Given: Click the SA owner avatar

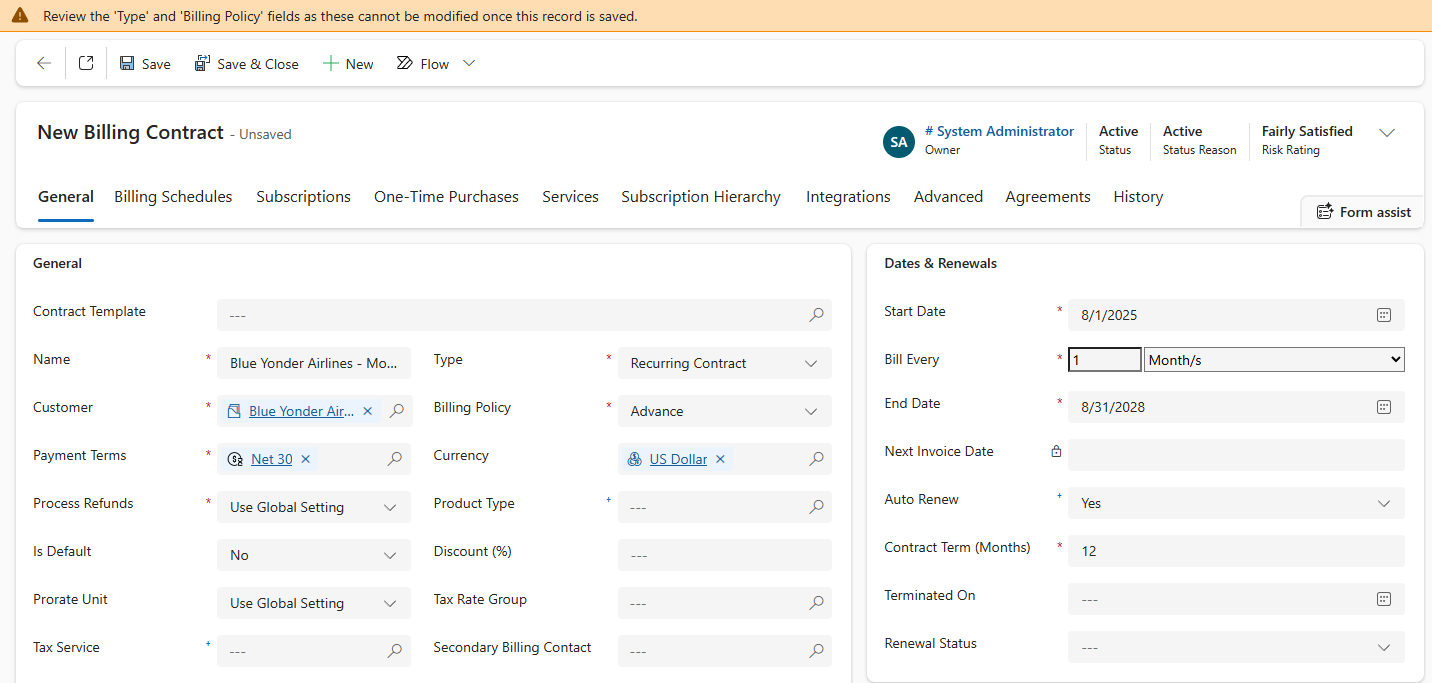Looking at the screenshot, I should (x=899, y=142).
